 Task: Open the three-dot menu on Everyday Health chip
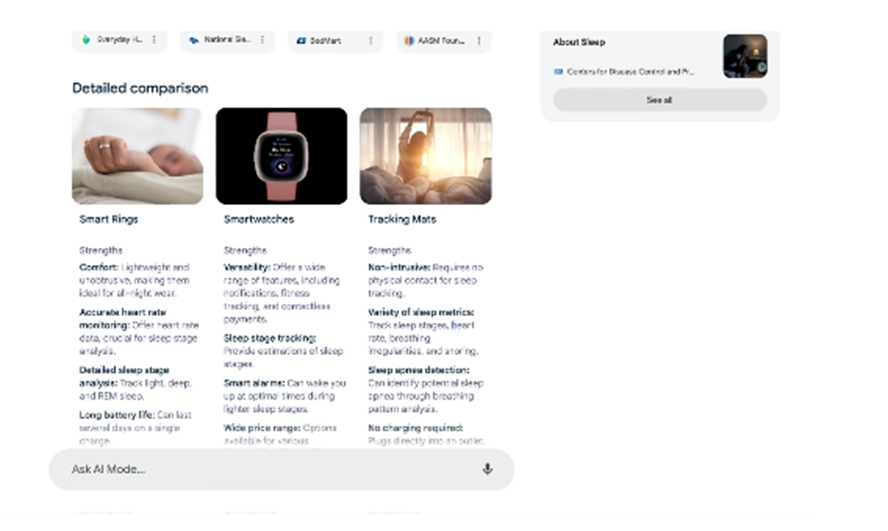pos(154,40)
